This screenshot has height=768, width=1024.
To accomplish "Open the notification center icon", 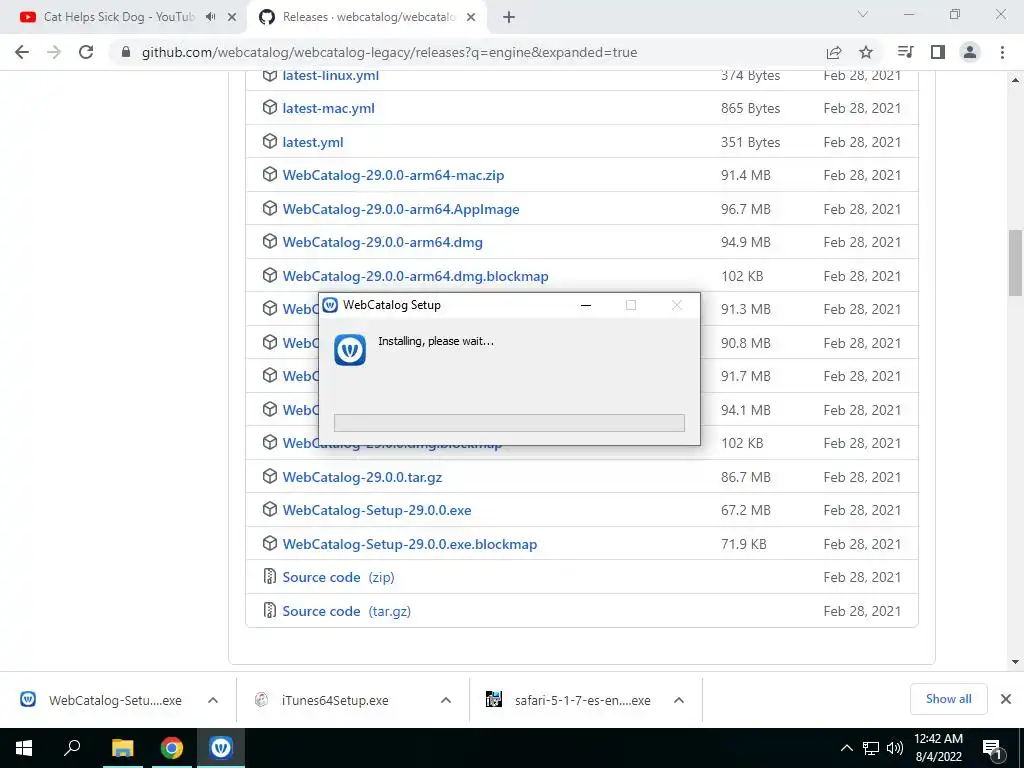I will (x=992, y=748).
